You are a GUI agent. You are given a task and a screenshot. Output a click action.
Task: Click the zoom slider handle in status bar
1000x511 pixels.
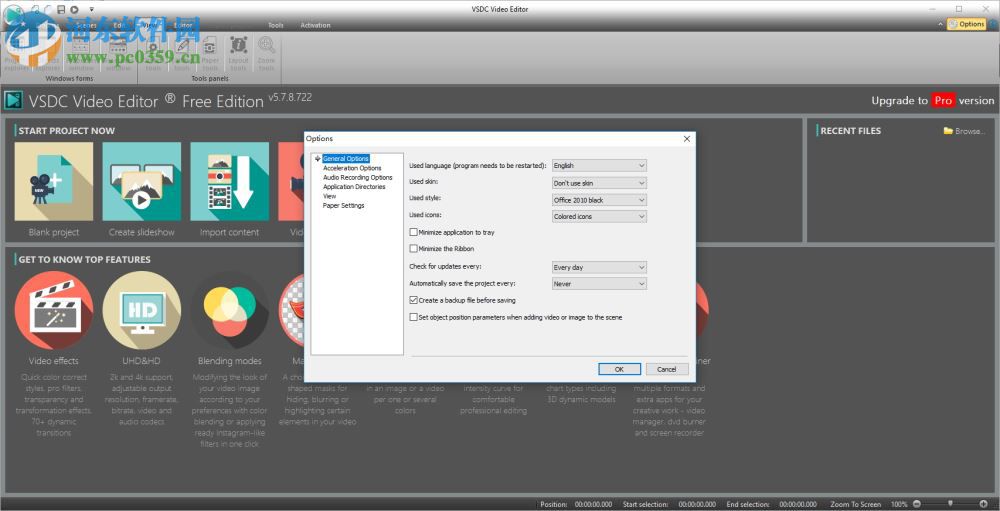[x=950, y=504]
